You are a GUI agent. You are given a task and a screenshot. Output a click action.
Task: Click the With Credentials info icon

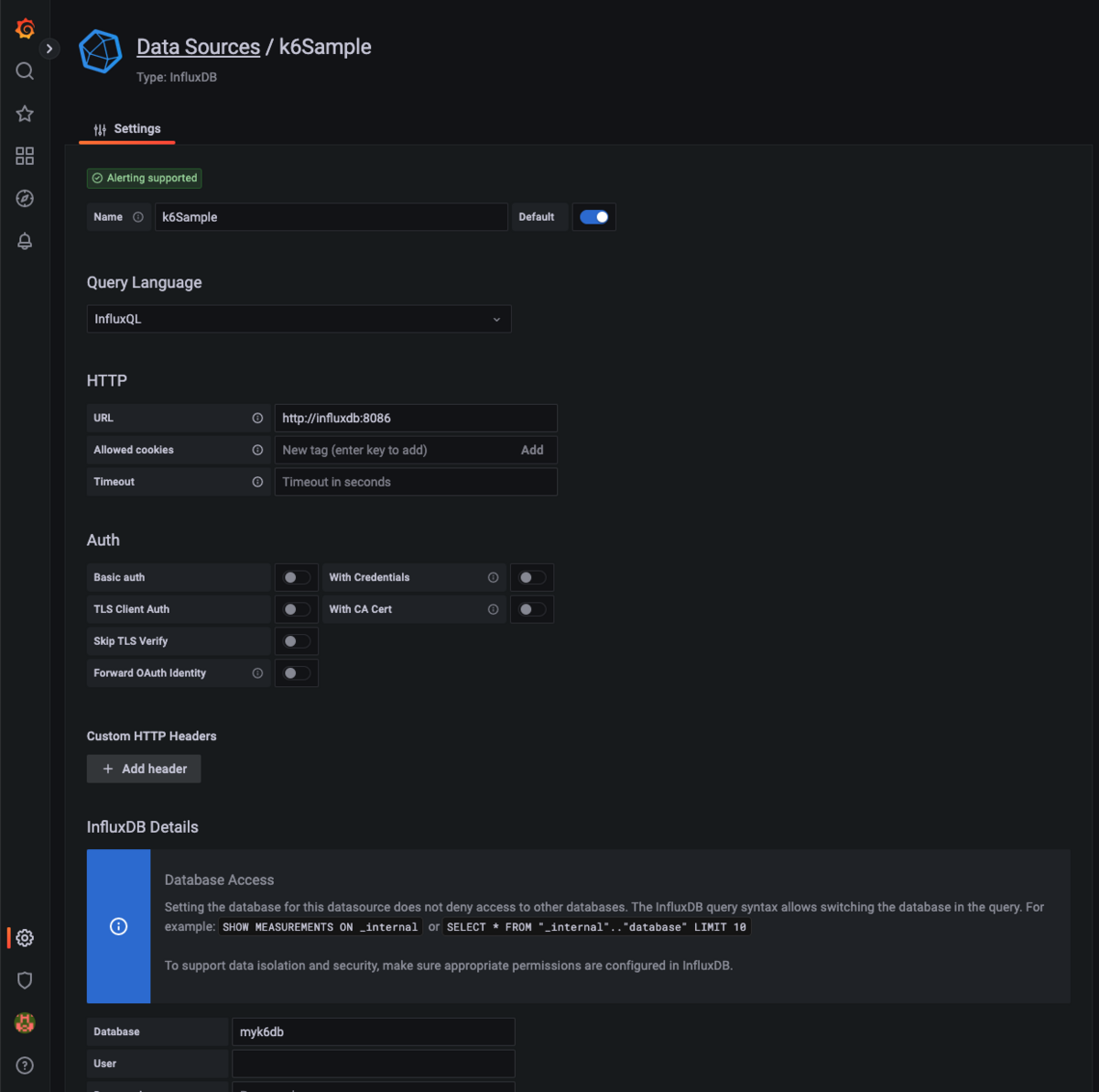point(493,577)
